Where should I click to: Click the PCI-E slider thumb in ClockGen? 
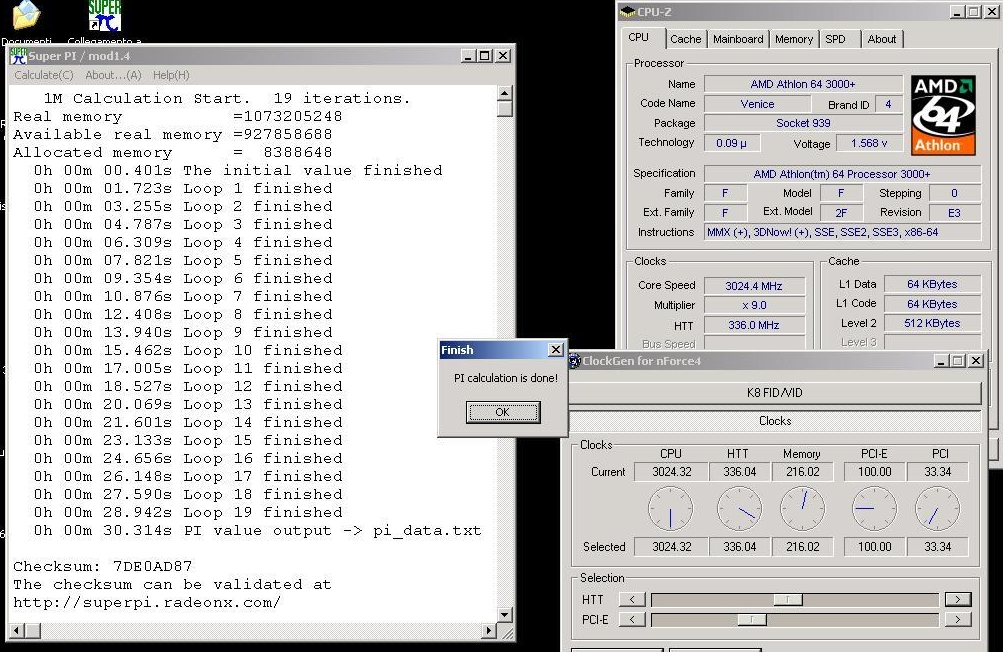pyautogui.click(x=752, y=619)
